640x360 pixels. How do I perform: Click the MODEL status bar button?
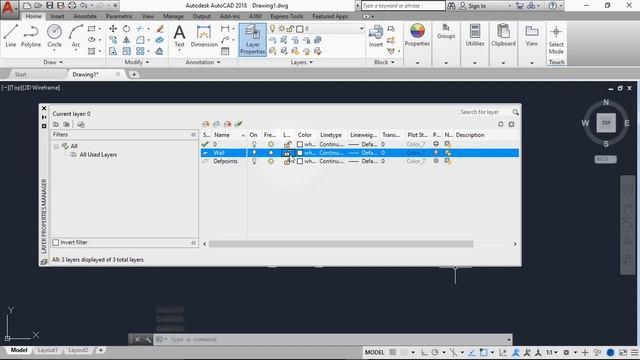click(374, 352)
